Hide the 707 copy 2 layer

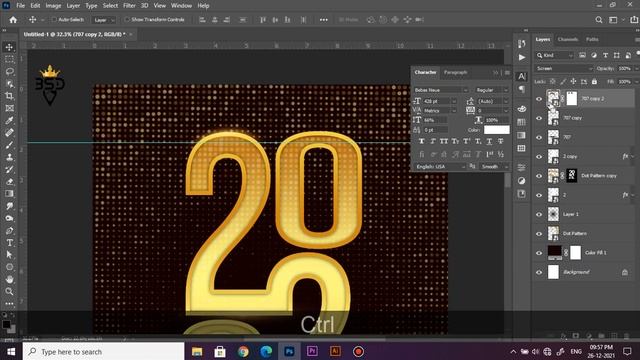click(x=539, y=99)
